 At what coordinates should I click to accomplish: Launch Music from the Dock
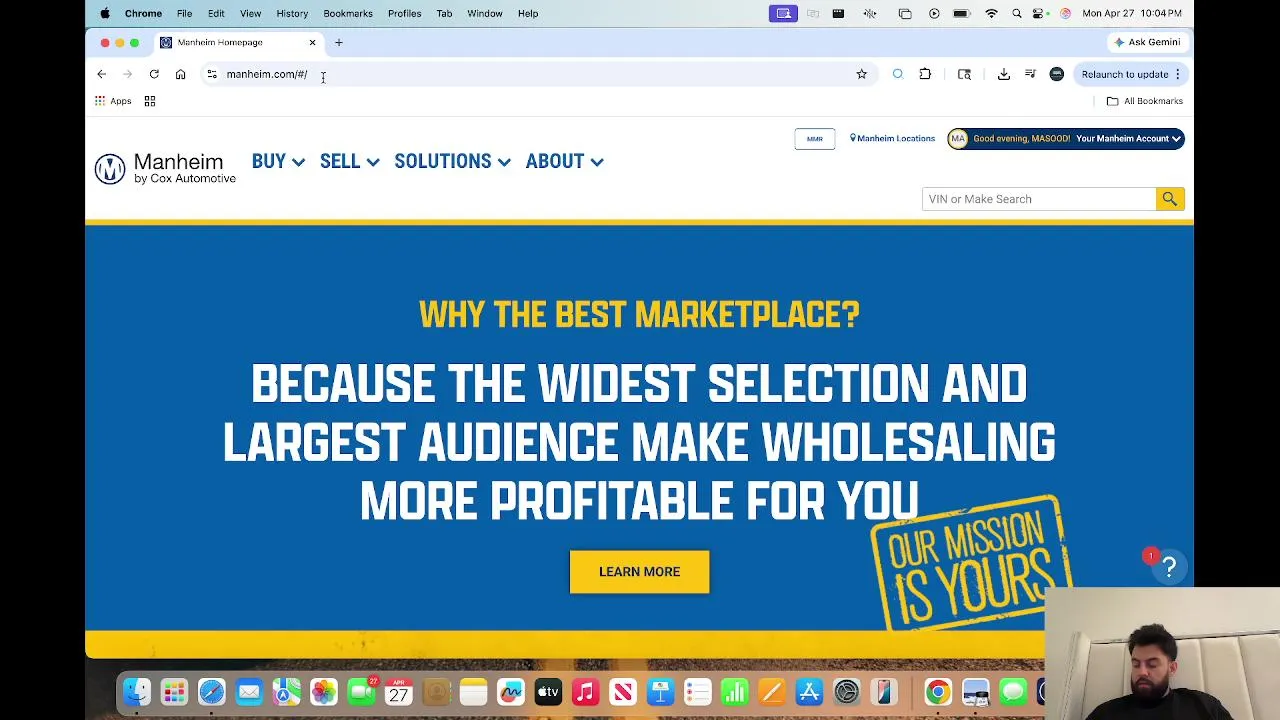(585, 692)
